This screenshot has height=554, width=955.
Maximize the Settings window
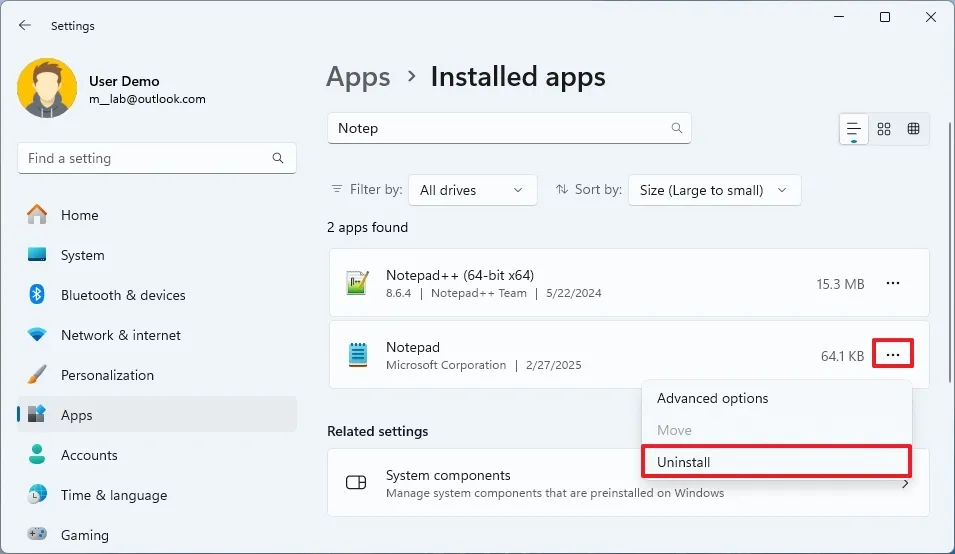[x=885, y=17]
